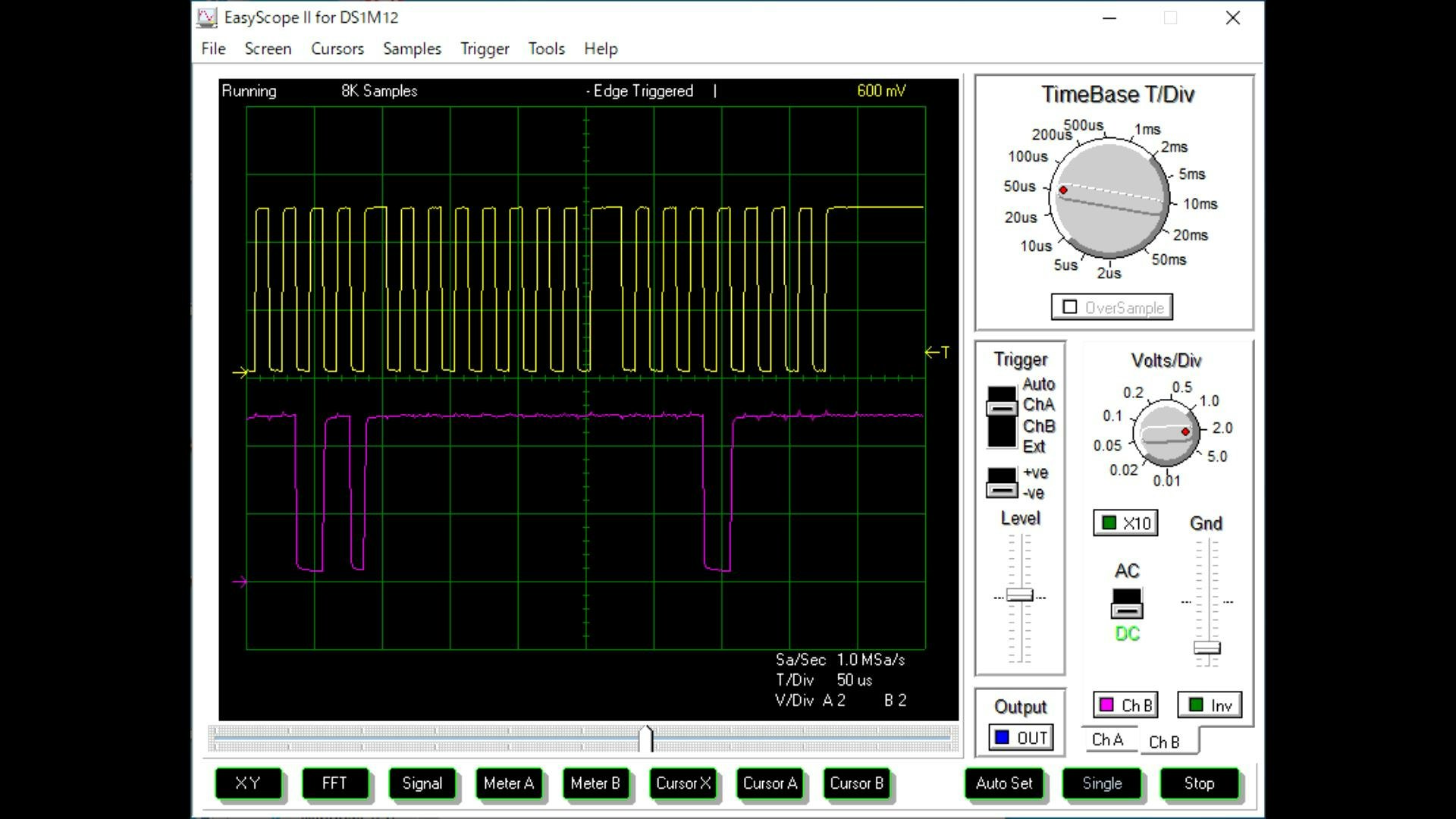Click the magenta channel B ground arrow

[x=240, y=582]
